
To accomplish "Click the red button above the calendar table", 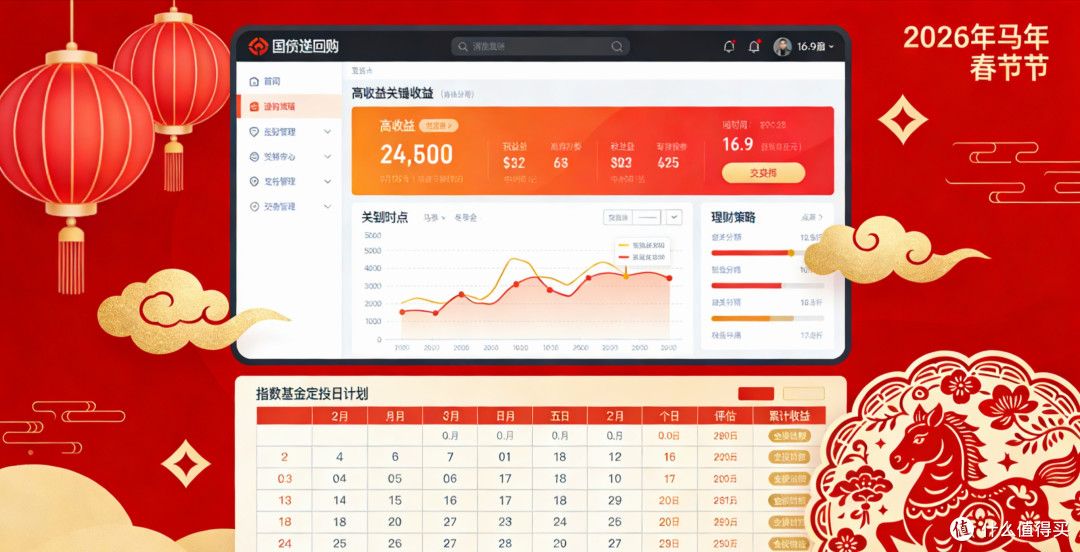I will click(x=756, y=393).
